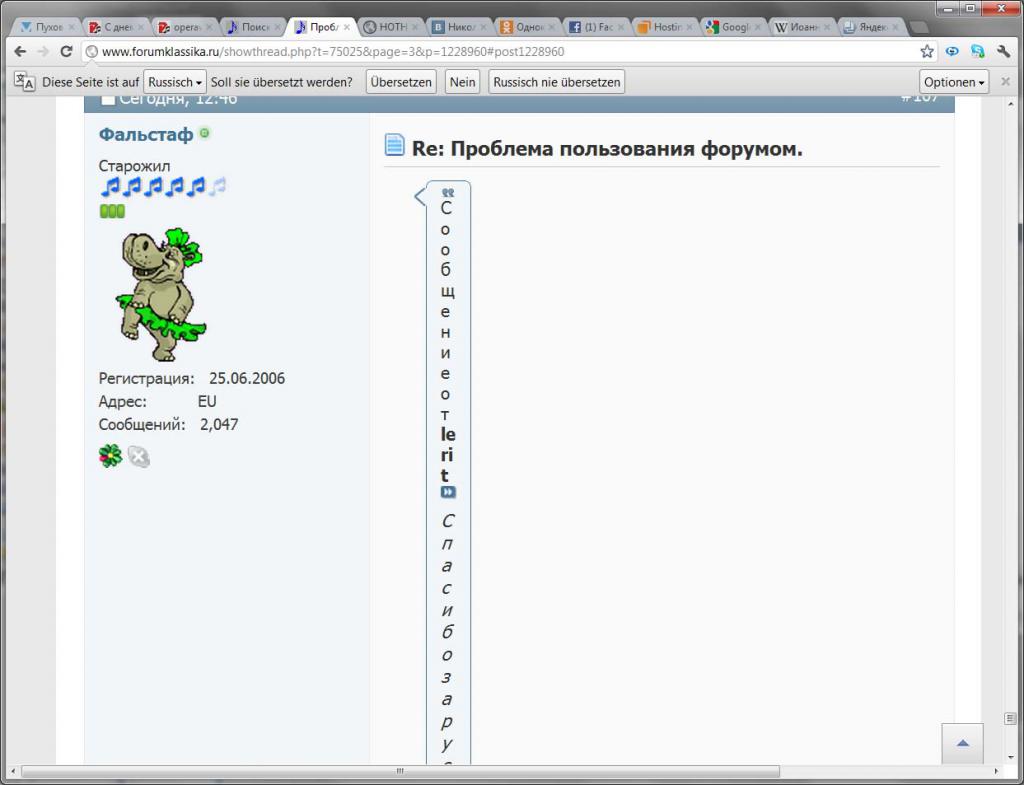Click the Skype extension icon in the toolbar
Image resolution: width=1024 pixels, height=785 pixels.
coord(977,51)
